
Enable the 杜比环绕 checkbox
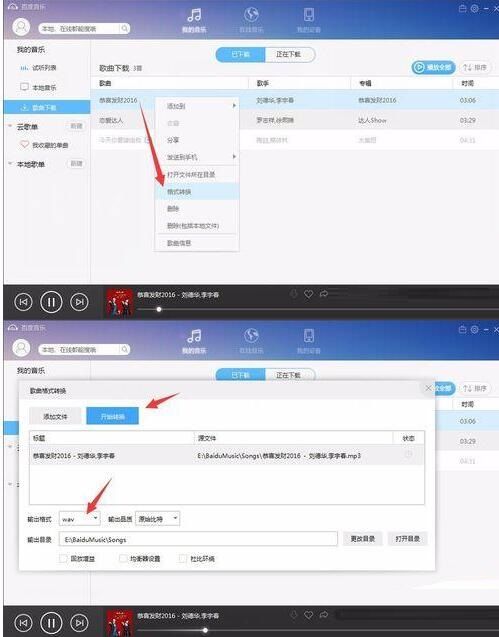183,559
